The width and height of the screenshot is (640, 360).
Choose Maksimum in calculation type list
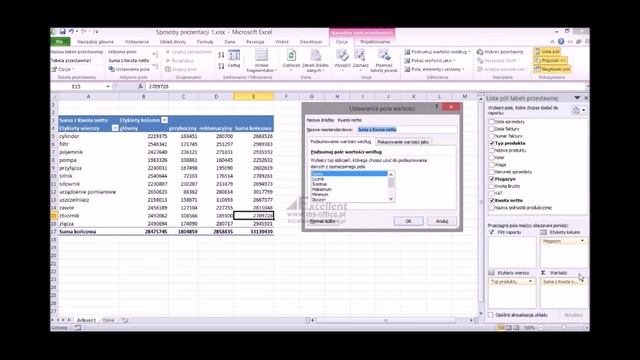(x=322, y=189)
